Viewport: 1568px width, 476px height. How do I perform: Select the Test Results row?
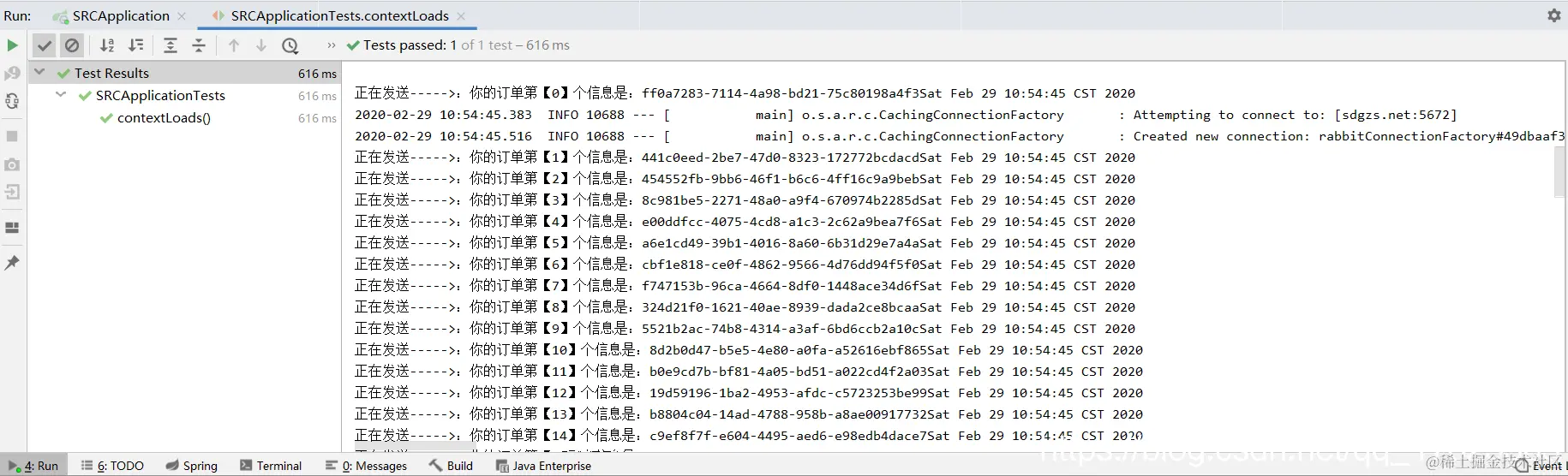click(185, 73)
